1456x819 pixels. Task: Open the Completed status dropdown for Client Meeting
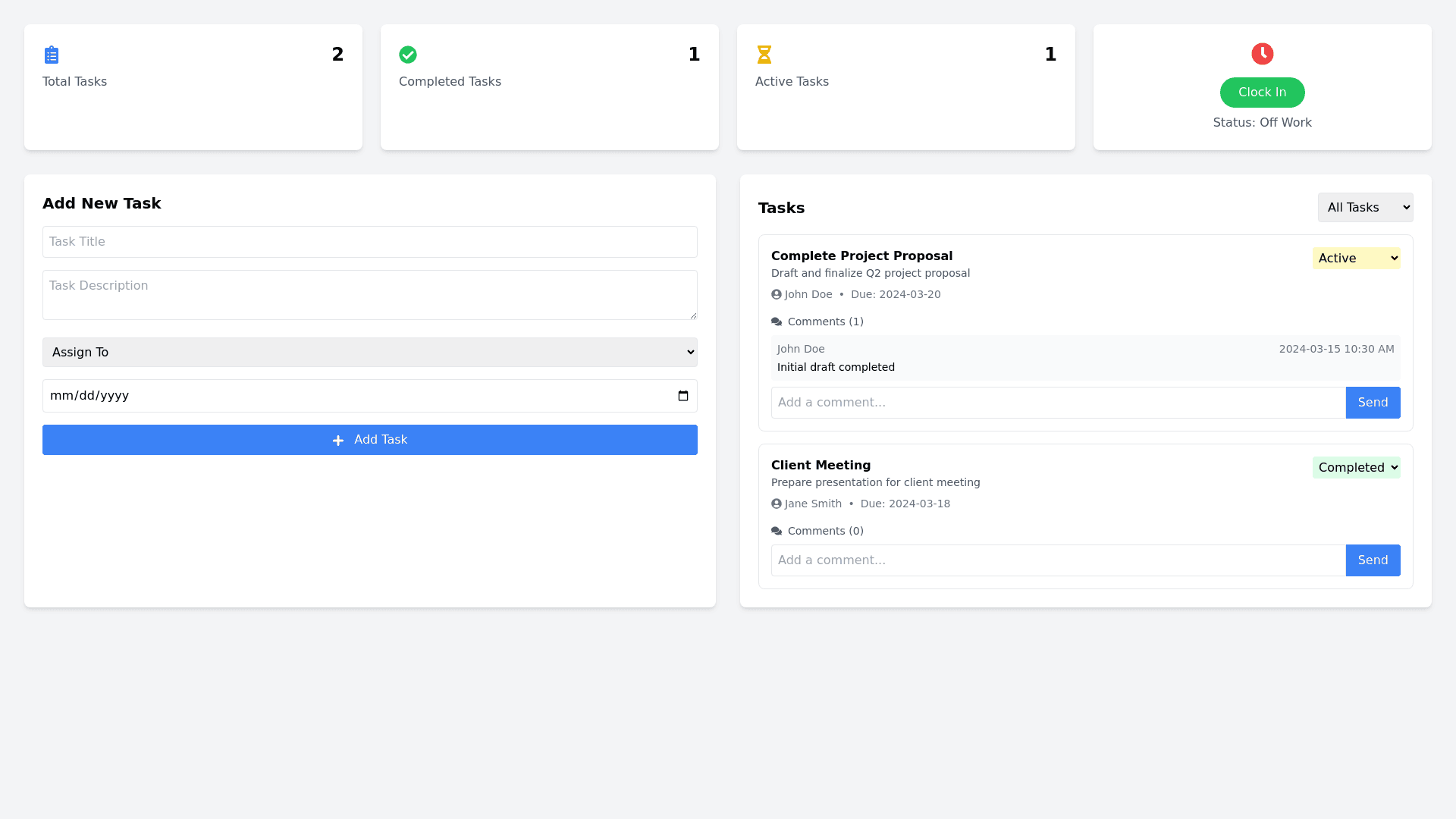(x=1356, y=468)
